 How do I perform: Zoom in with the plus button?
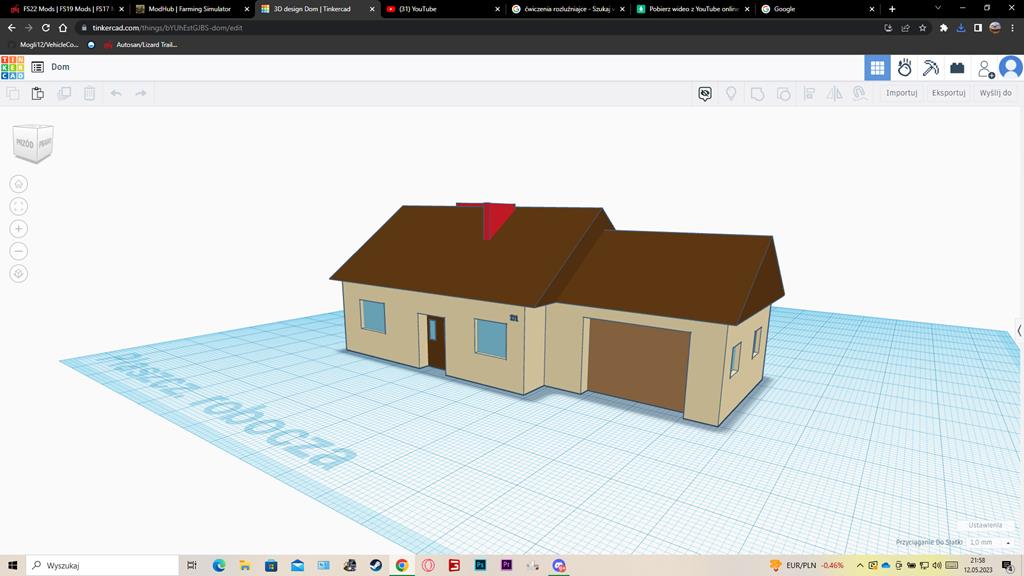click(19, 229)
